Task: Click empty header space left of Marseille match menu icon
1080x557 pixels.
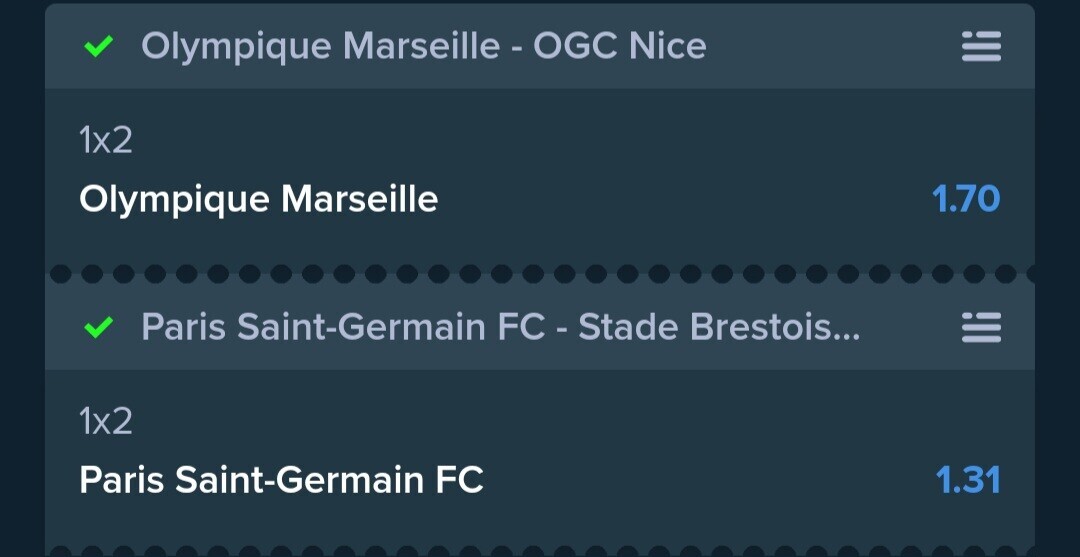Action: [833, 47]
